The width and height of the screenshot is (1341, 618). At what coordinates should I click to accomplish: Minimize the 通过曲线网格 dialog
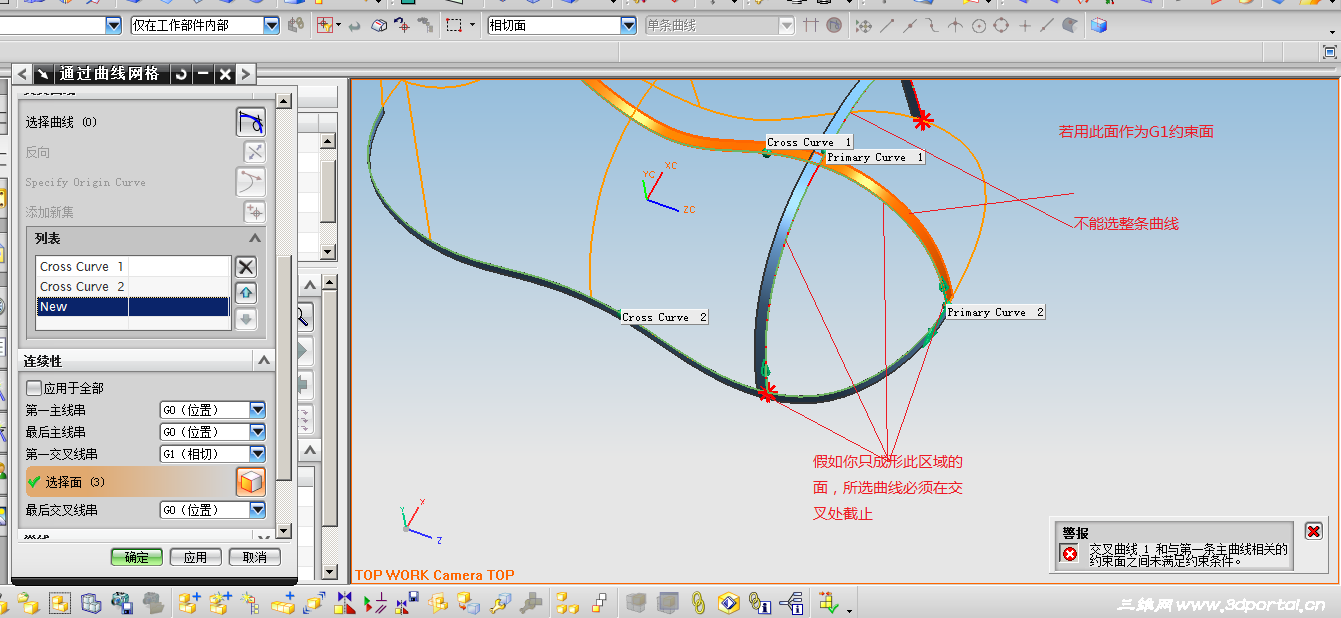tap(203, 74)
